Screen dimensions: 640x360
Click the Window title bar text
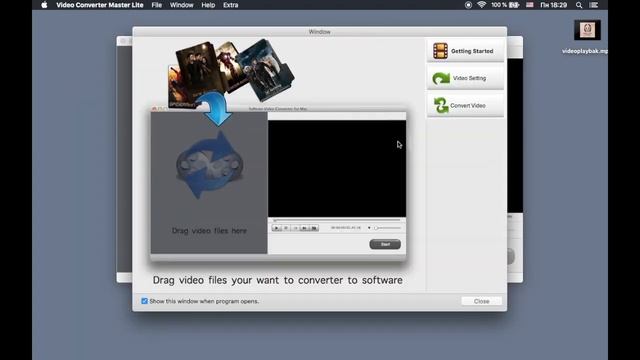(x=320, y=31)
